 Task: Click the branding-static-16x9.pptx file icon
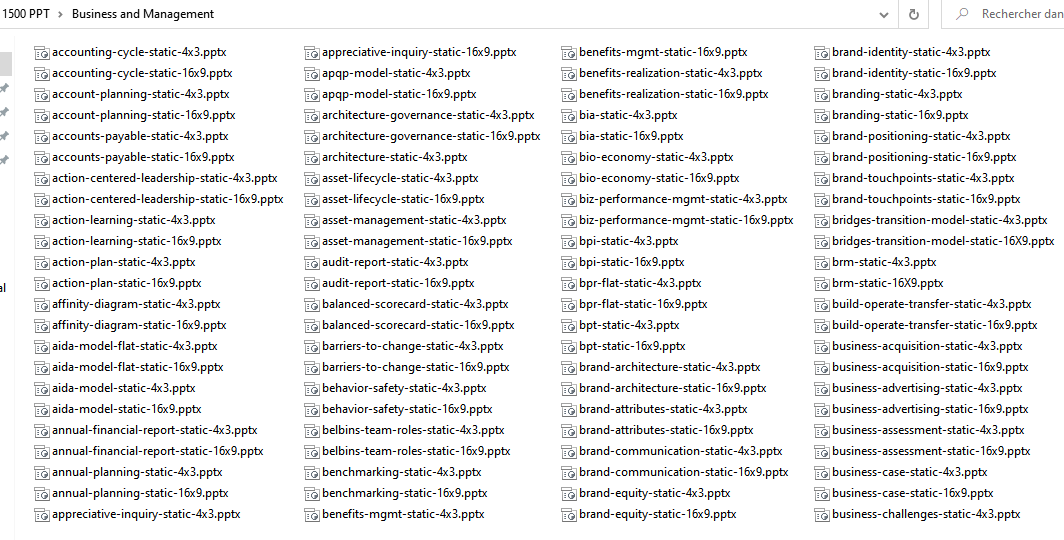(822, 116)
